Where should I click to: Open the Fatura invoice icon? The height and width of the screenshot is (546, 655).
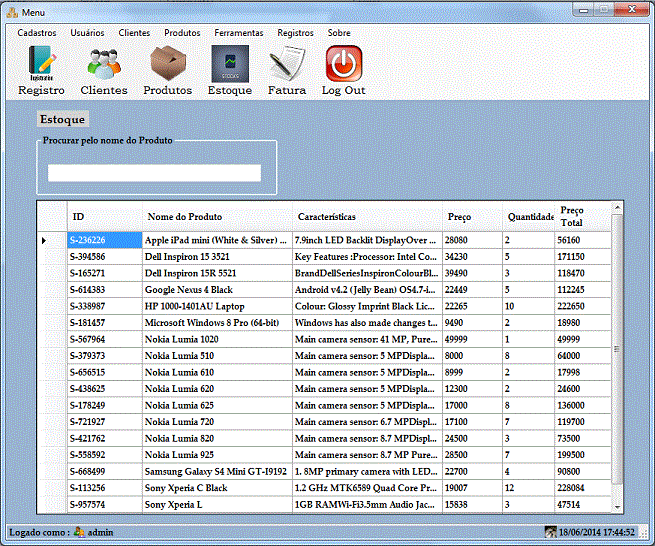[x=287, y=64]
